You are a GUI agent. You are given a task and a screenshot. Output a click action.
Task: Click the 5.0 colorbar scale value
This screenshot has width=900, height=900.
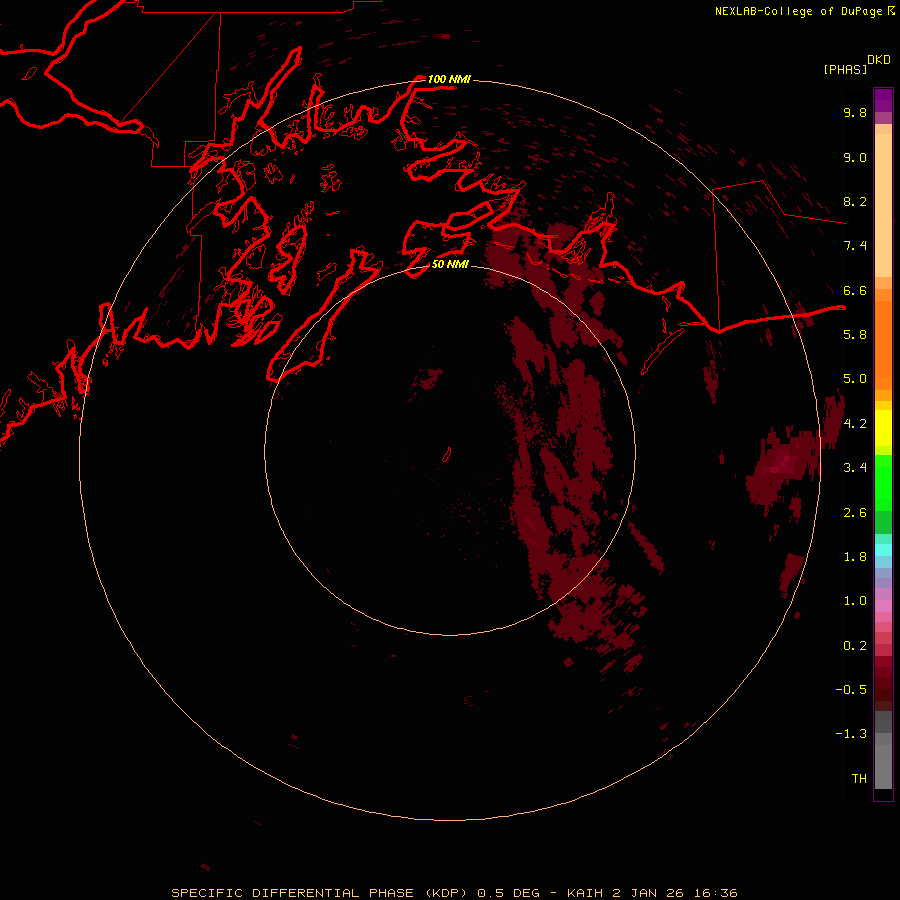[x=855, y=379]
